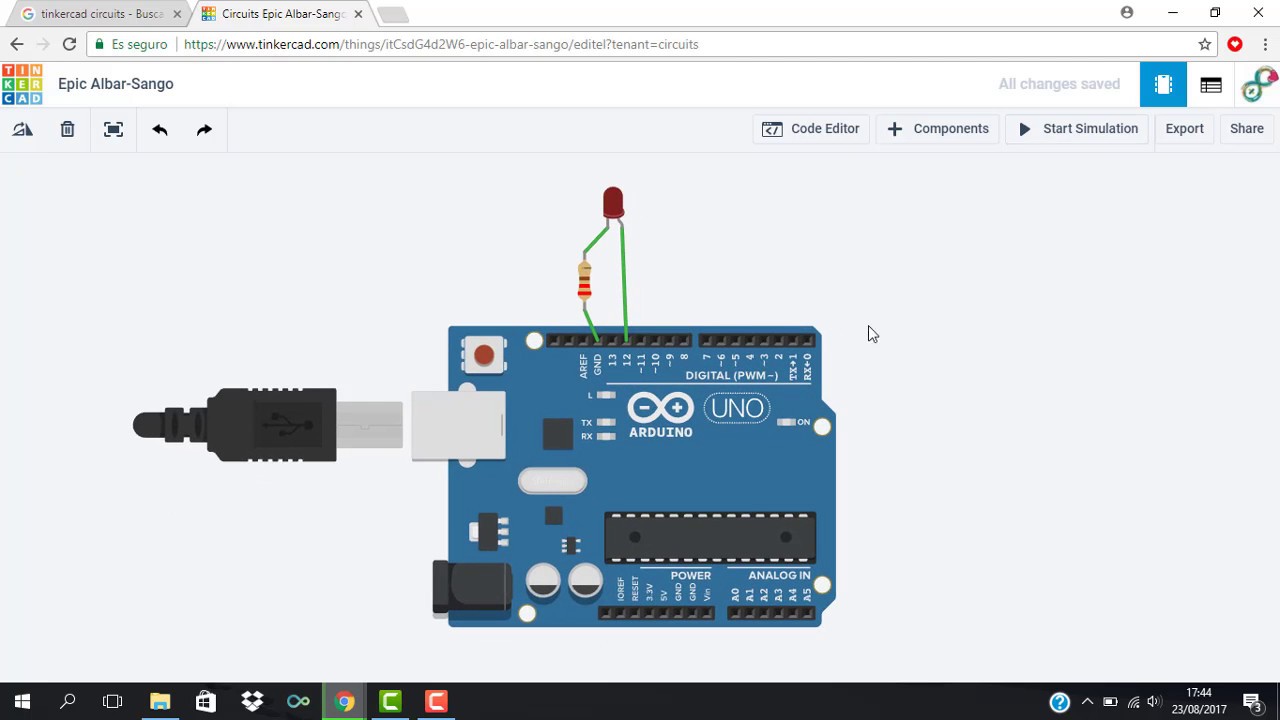Viewport: 1280px width, 720px height.
Task: Open a new browser tab
Action: tap(393, 15)
